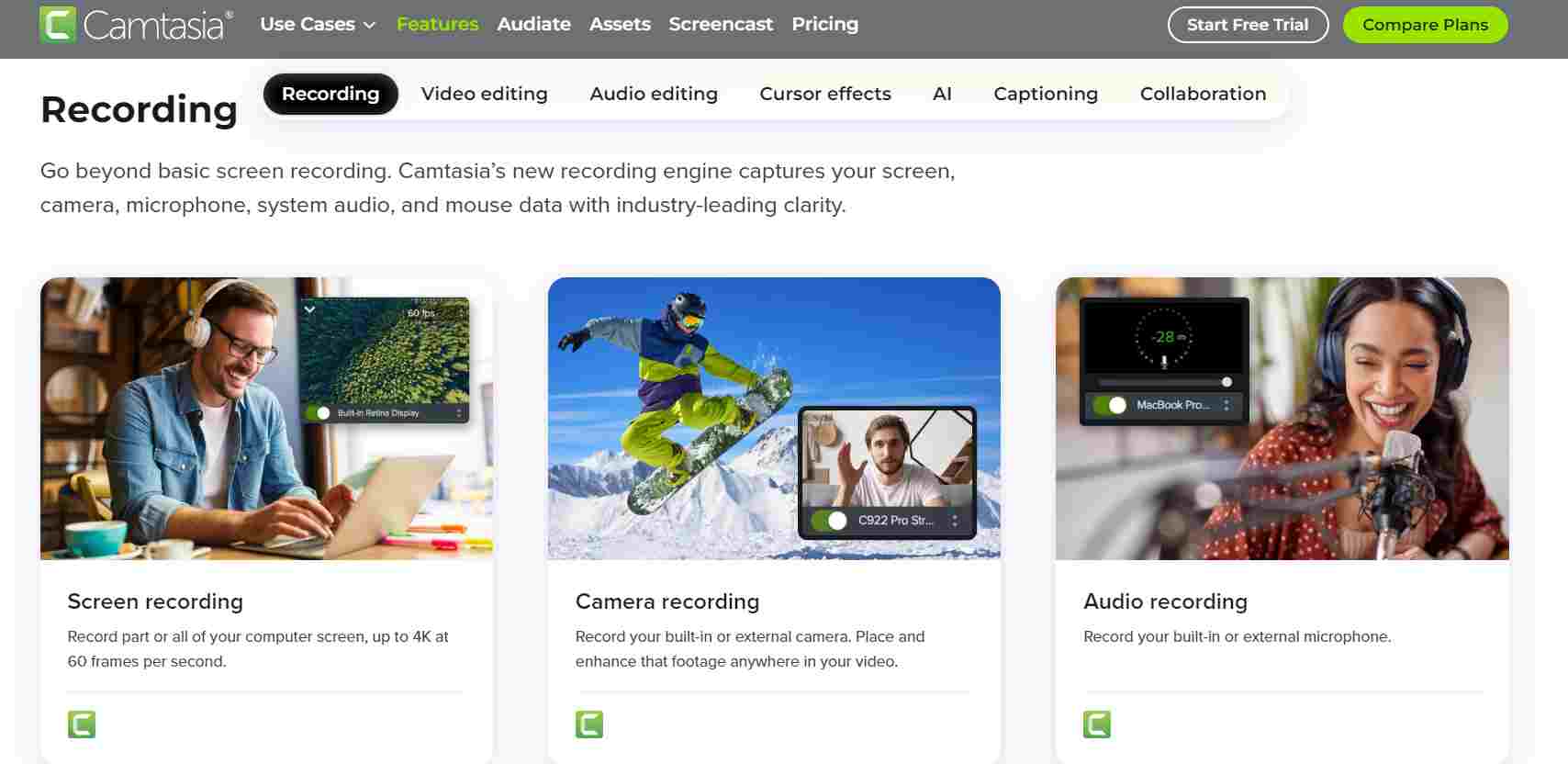Toggle the C922 Pro Stream camera switch

[x=829, y=521]
